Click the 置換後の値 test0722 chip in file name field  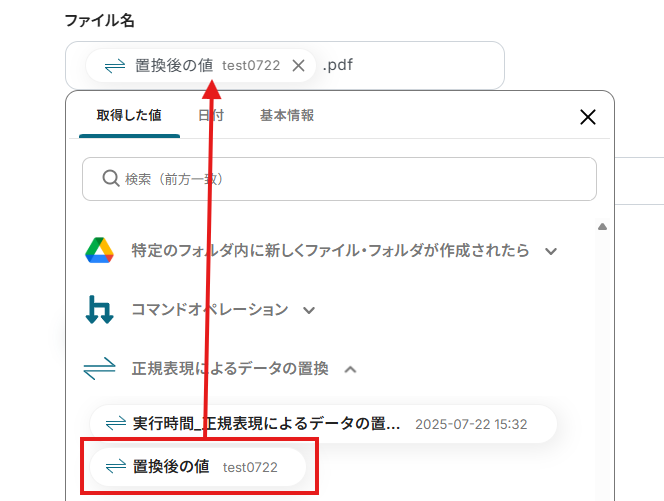[x=201, y=66]
